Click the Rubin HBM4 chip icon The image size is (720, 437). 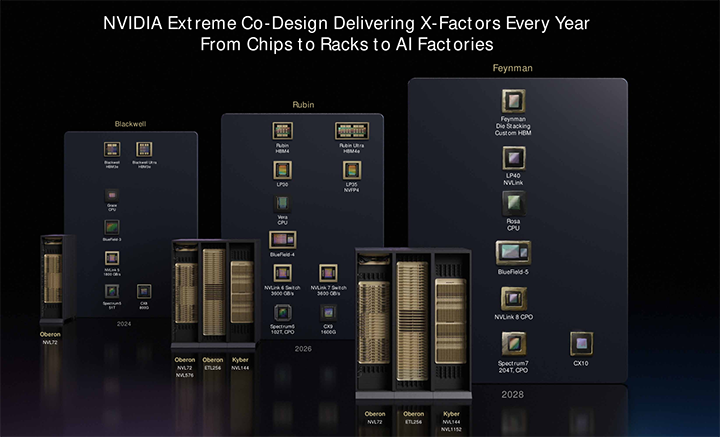pyautogui.click(x=282, y=131)
